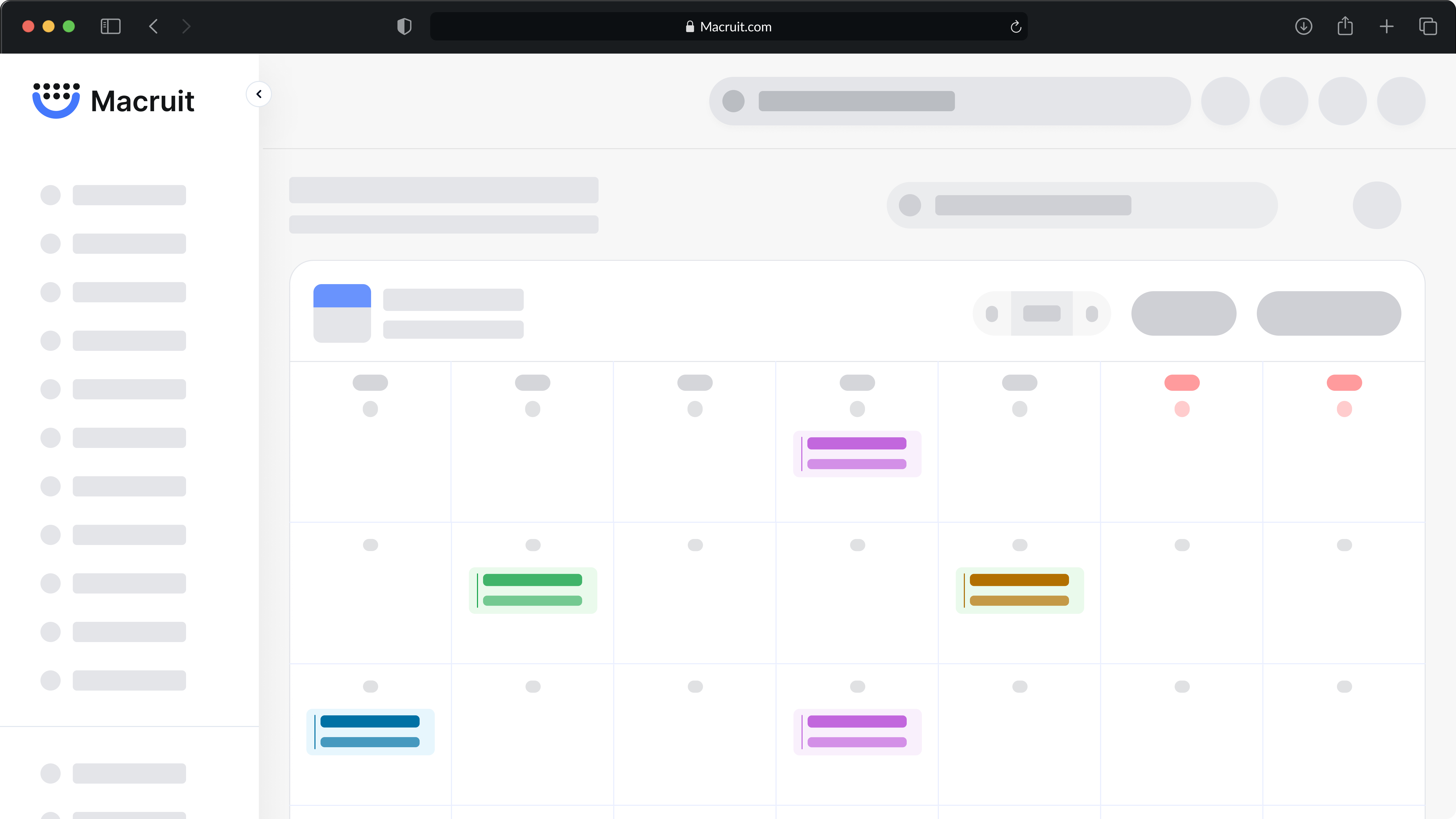Viewport: 1456px width, 819px height.
Task: Click the privacy shield icon
Action: [x=404, y=27]
